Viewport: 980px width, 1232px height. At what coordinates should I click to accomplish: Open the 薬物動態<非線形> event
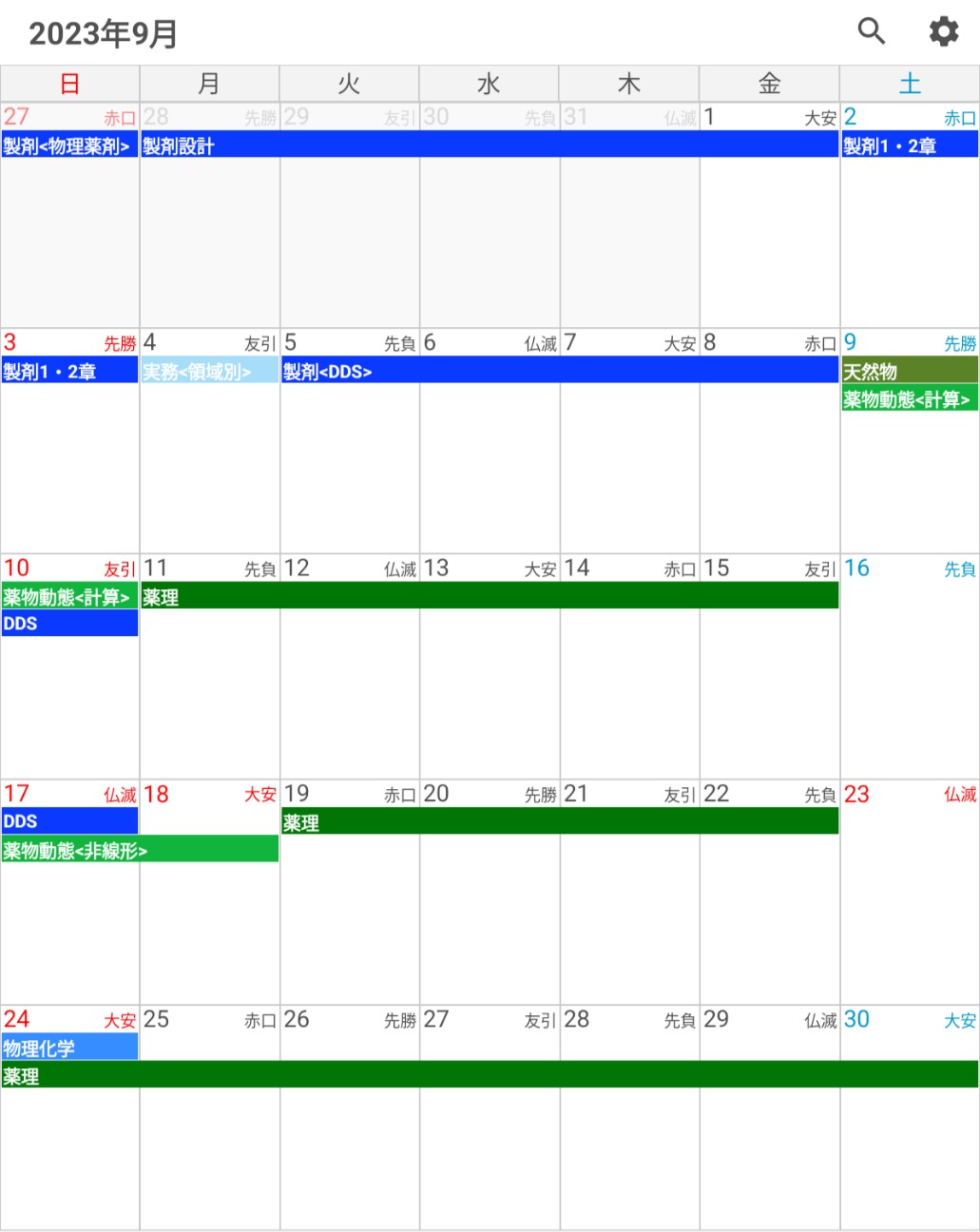[x=140, y=849]
